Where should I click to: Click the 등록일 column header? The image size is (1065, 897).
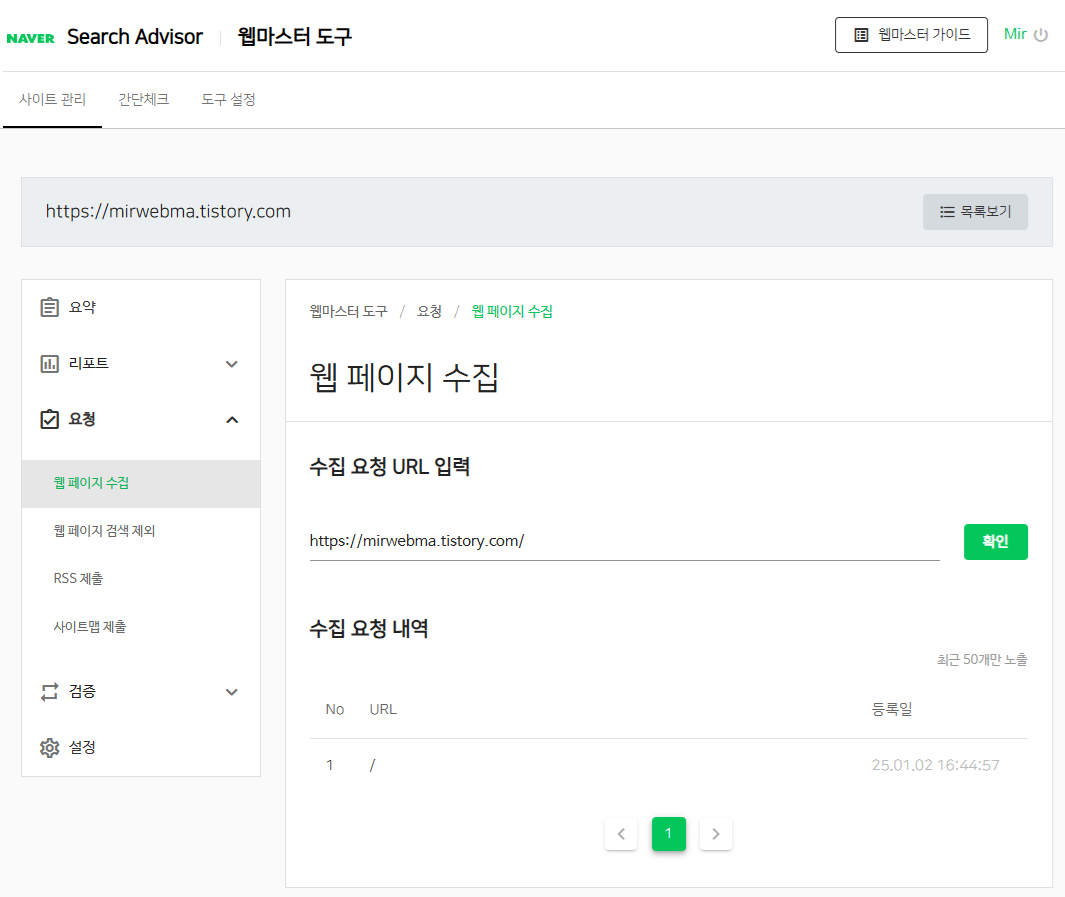(x=892, y=710)
